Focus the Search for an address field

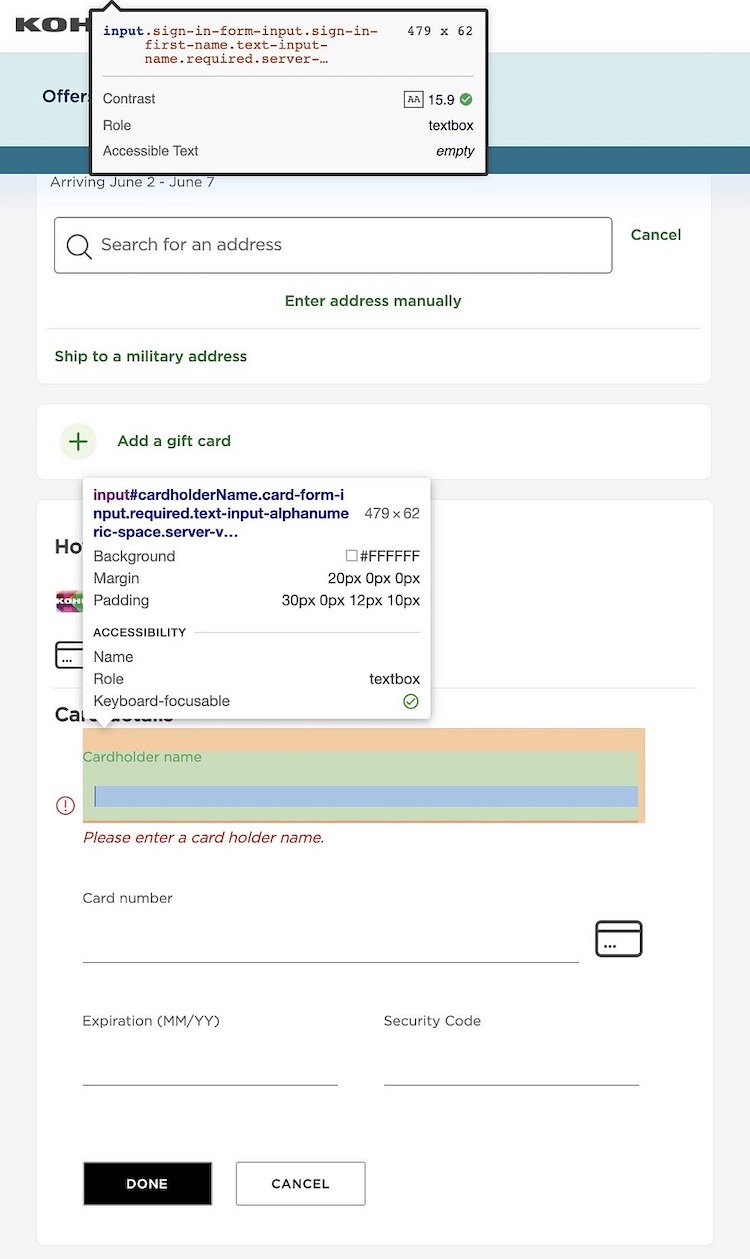[350, 245]
